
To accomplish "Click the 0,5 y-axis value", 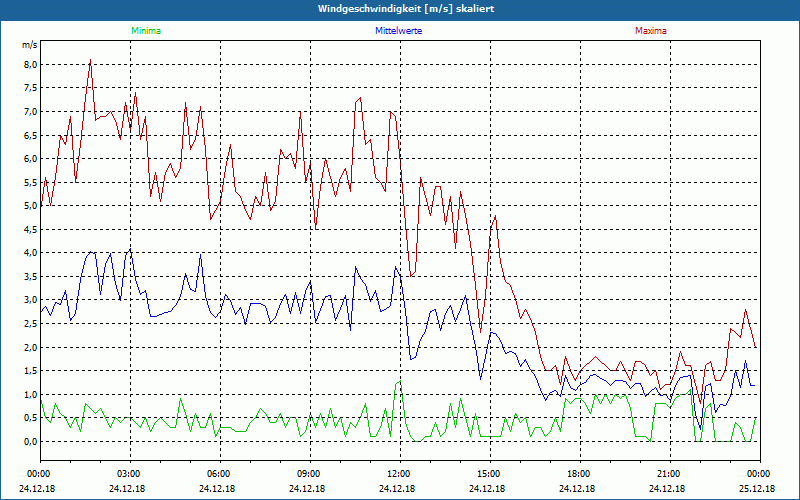I will pos(30,418).
